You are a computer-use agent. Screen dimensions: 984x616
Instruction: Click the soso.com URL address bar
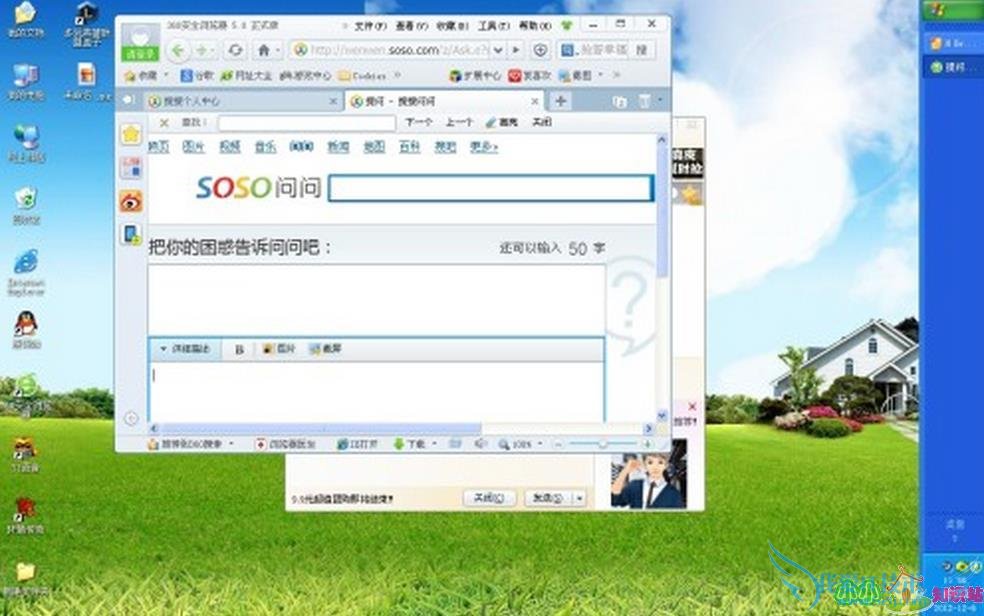pyautogui.click(x=392, y=50)
